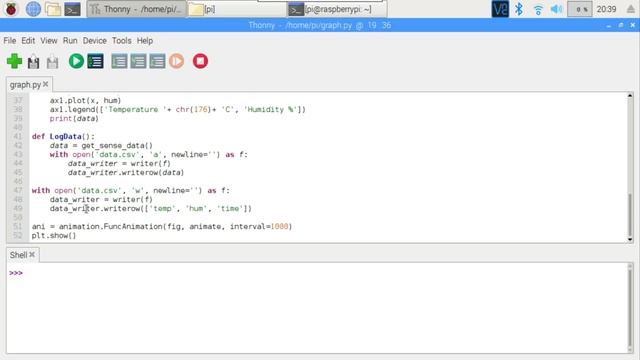The height and width of the screenshot is (360, 640).
Task: Open the Device menu
Action: pyautogui.click(x=95, y=41)
